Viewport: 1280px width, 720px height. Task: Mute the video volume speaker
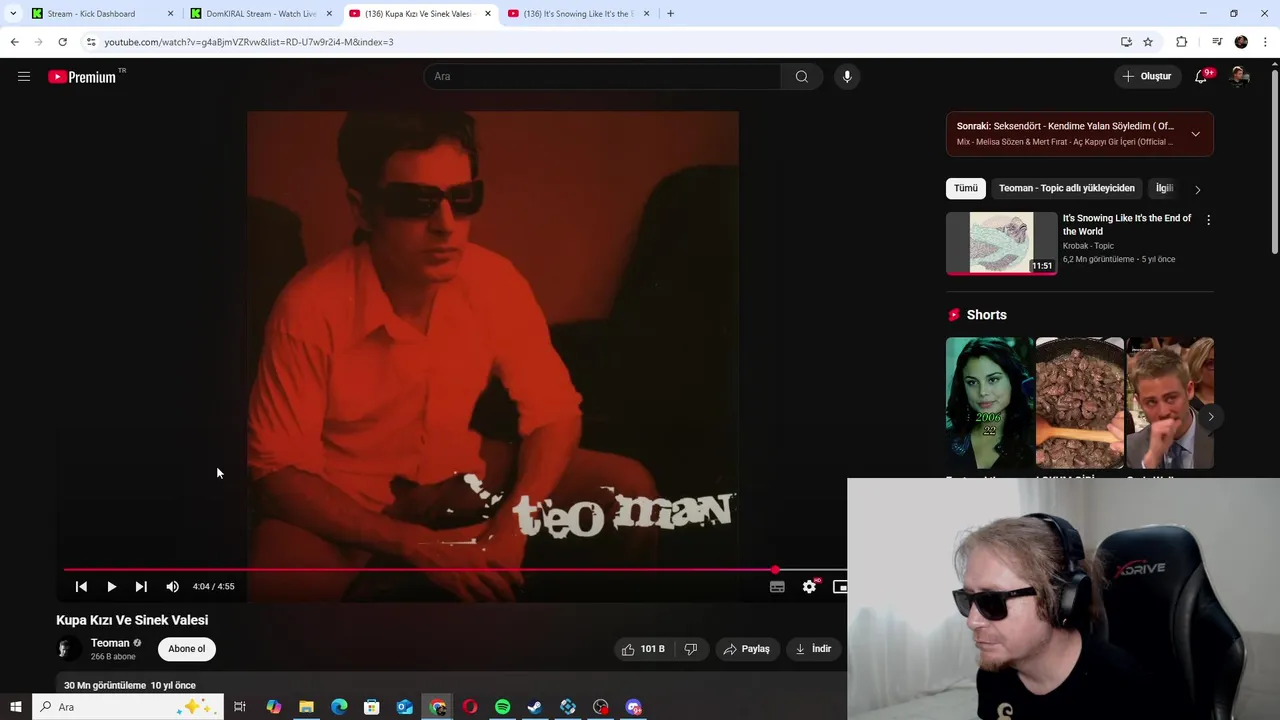[172, 587]
